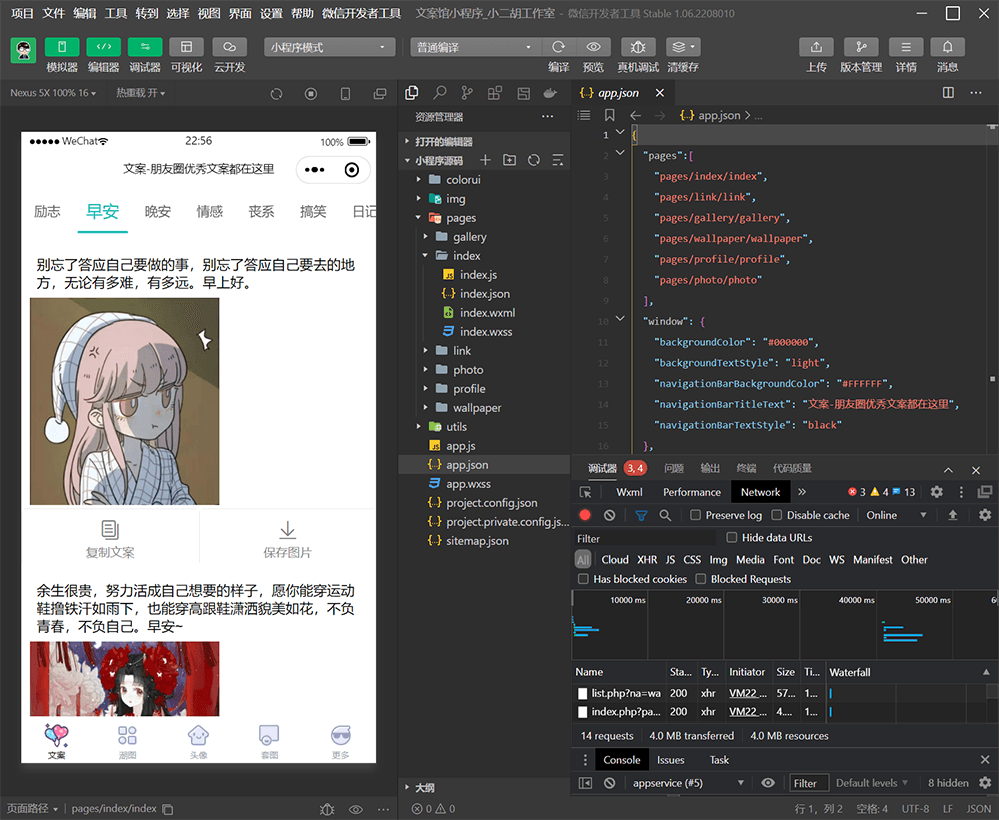
Task: Check Has blocked cookies
Action: (583, 579)
